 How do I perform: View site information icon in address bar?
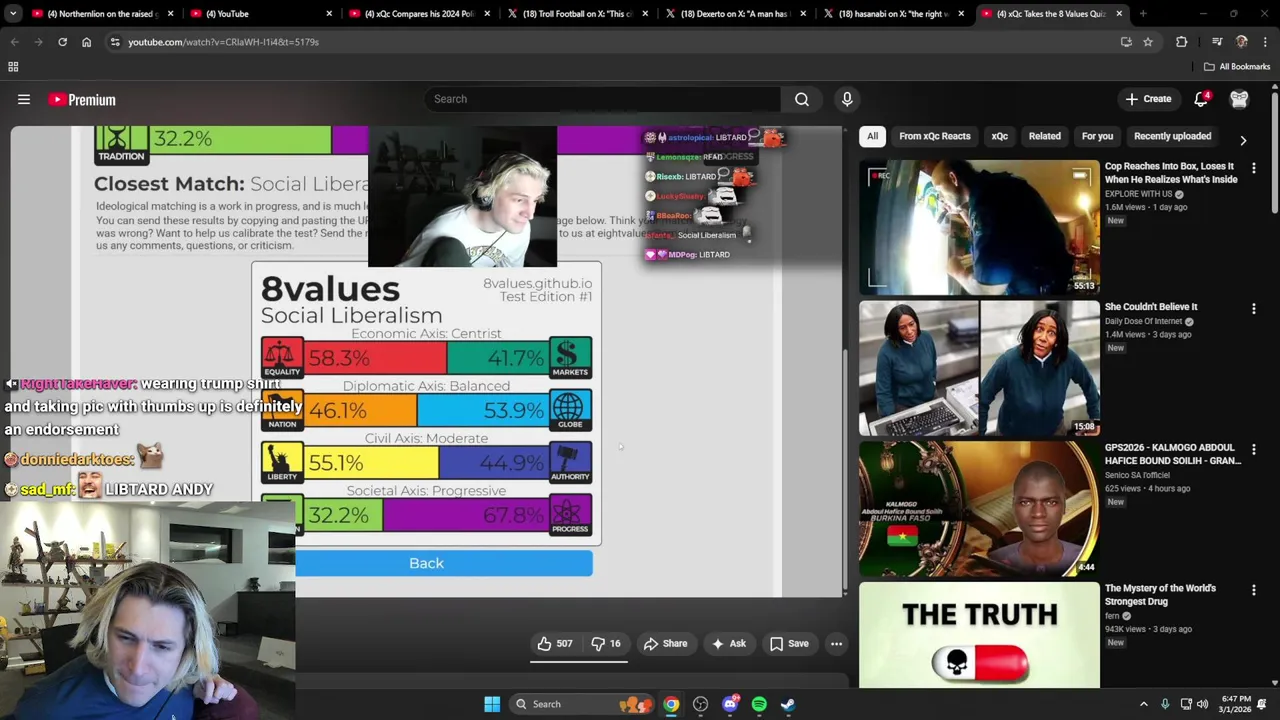pos(115,42)
